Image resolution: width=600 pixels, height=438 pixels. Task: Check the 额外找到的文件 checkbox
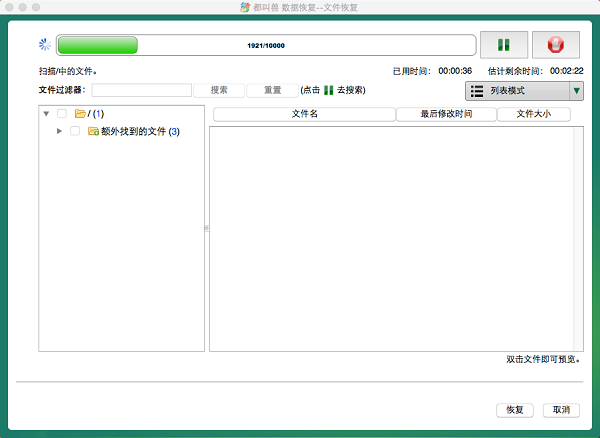pos(75,131)
